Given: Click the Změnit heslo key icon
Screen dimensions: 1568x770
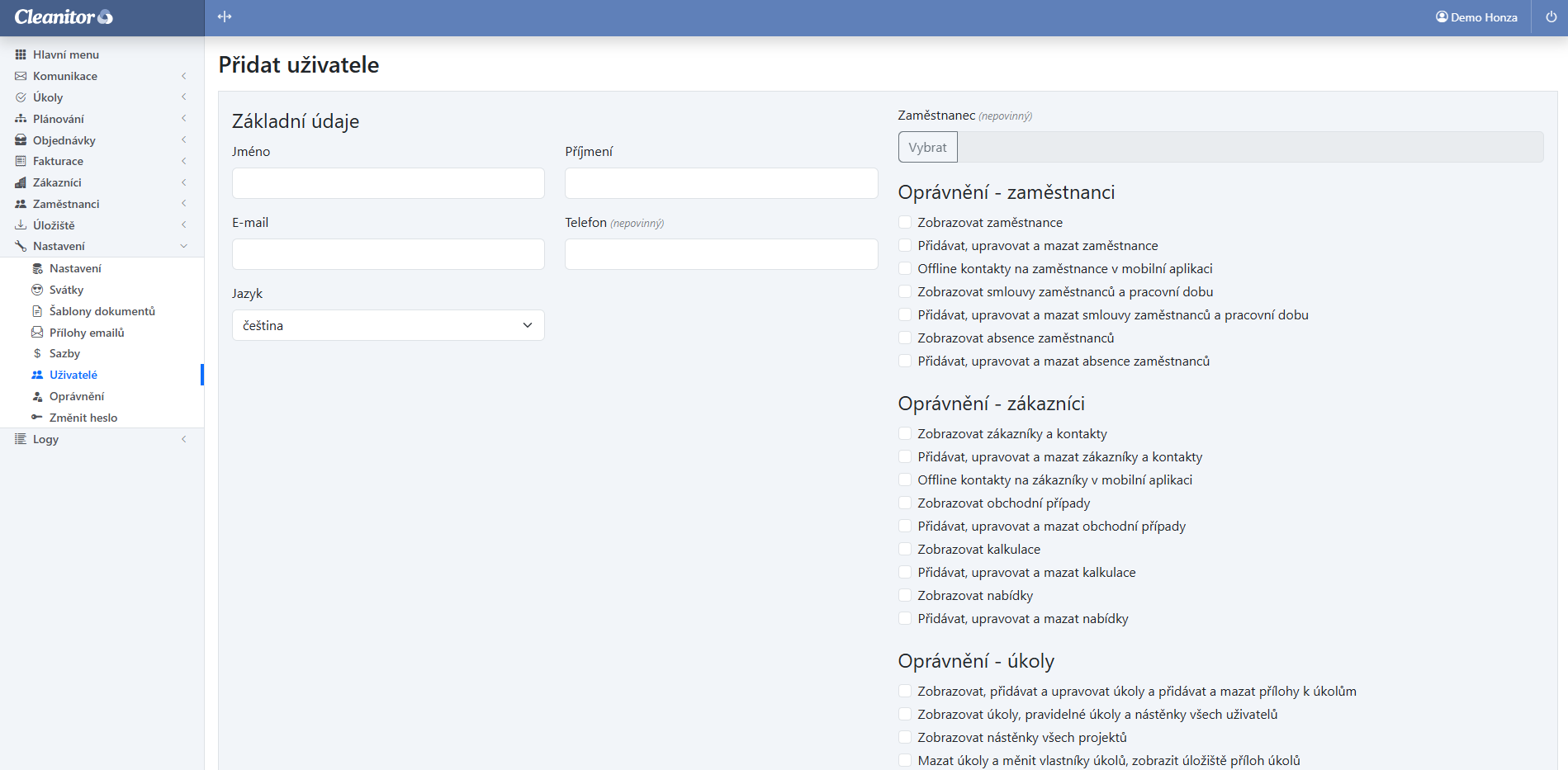Looking at the screenshot, I should pos(37,418).
